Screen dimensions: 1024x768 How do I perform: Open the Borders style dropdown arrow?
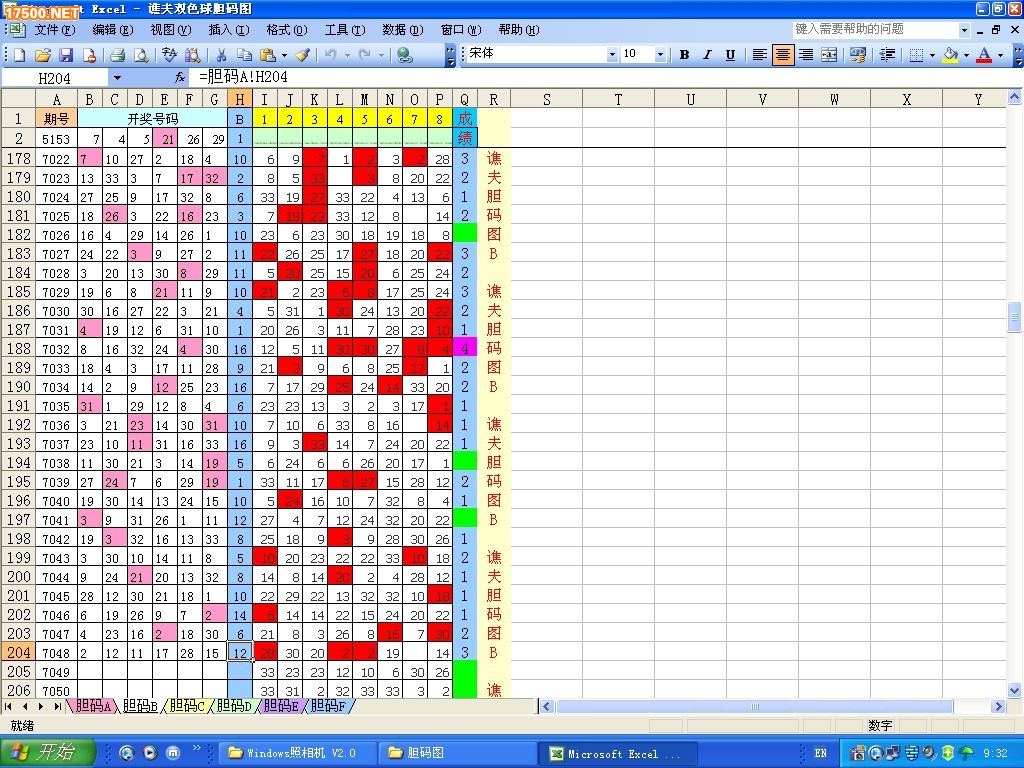pyautogui.click(x=932, y=55)
